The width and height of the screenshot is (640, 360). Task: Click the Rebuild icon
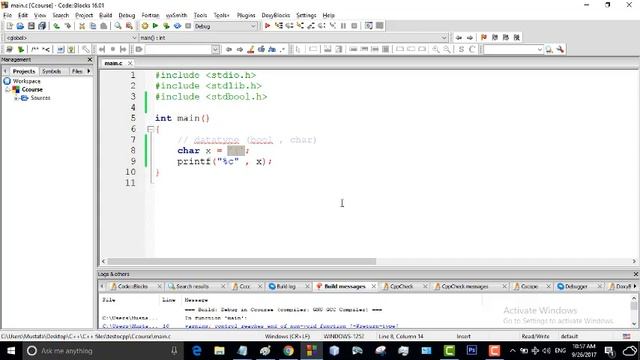[177, 26]
